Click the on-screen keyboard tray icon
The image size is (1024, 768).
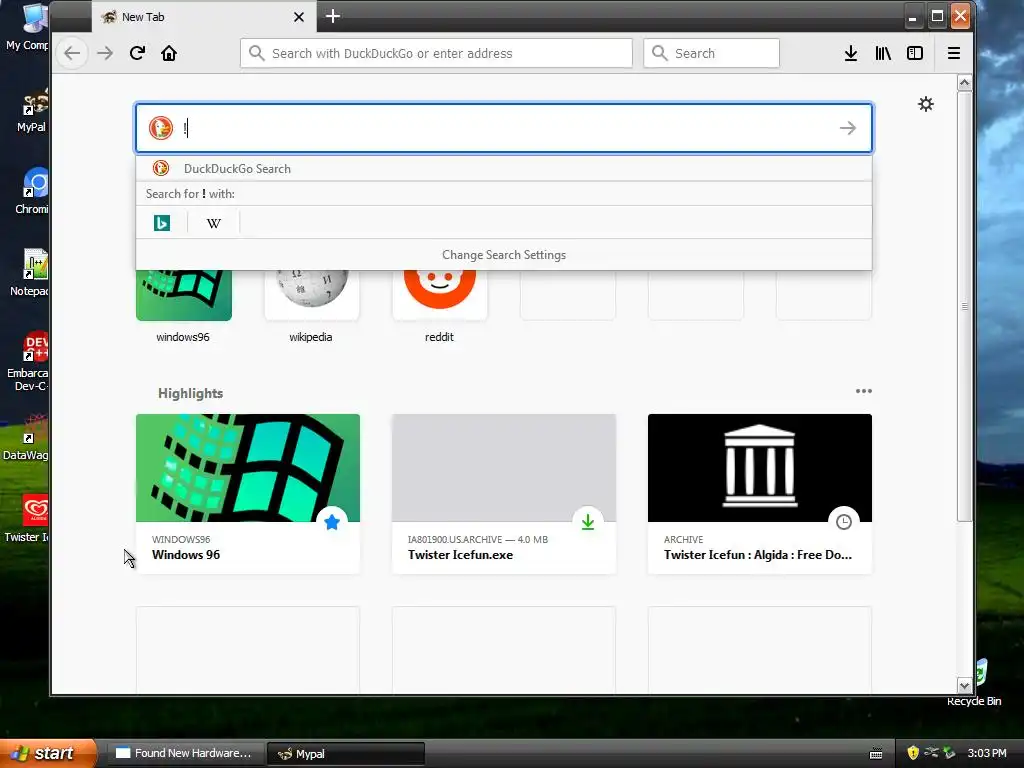(x=876, y=754)
